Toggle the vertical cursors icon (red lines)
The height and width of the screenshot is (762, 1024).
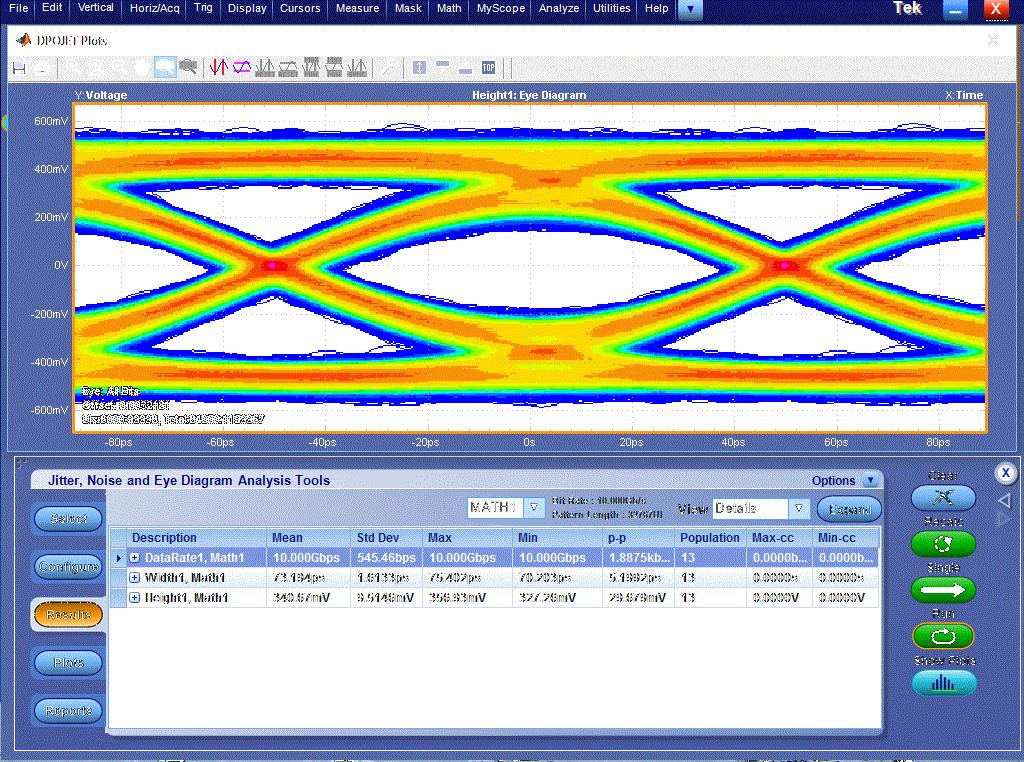pos(218,67)
